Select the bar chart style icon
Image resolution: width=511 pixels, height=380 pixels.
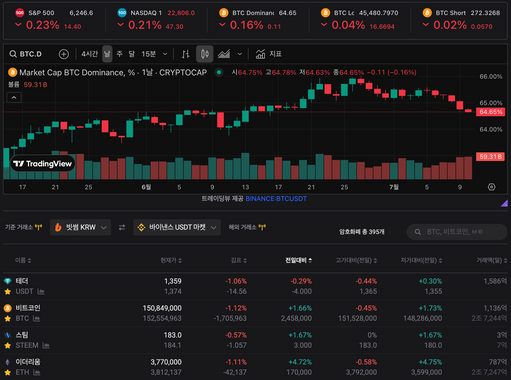coord(186,54)
